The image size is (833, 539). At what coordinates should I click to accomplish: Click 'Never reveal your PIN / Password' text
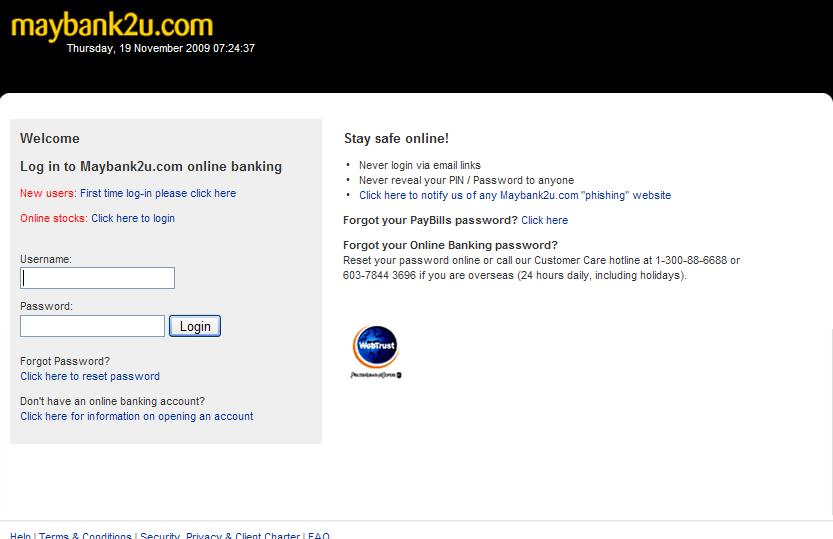pyautogui.click(x=466, y=180)
